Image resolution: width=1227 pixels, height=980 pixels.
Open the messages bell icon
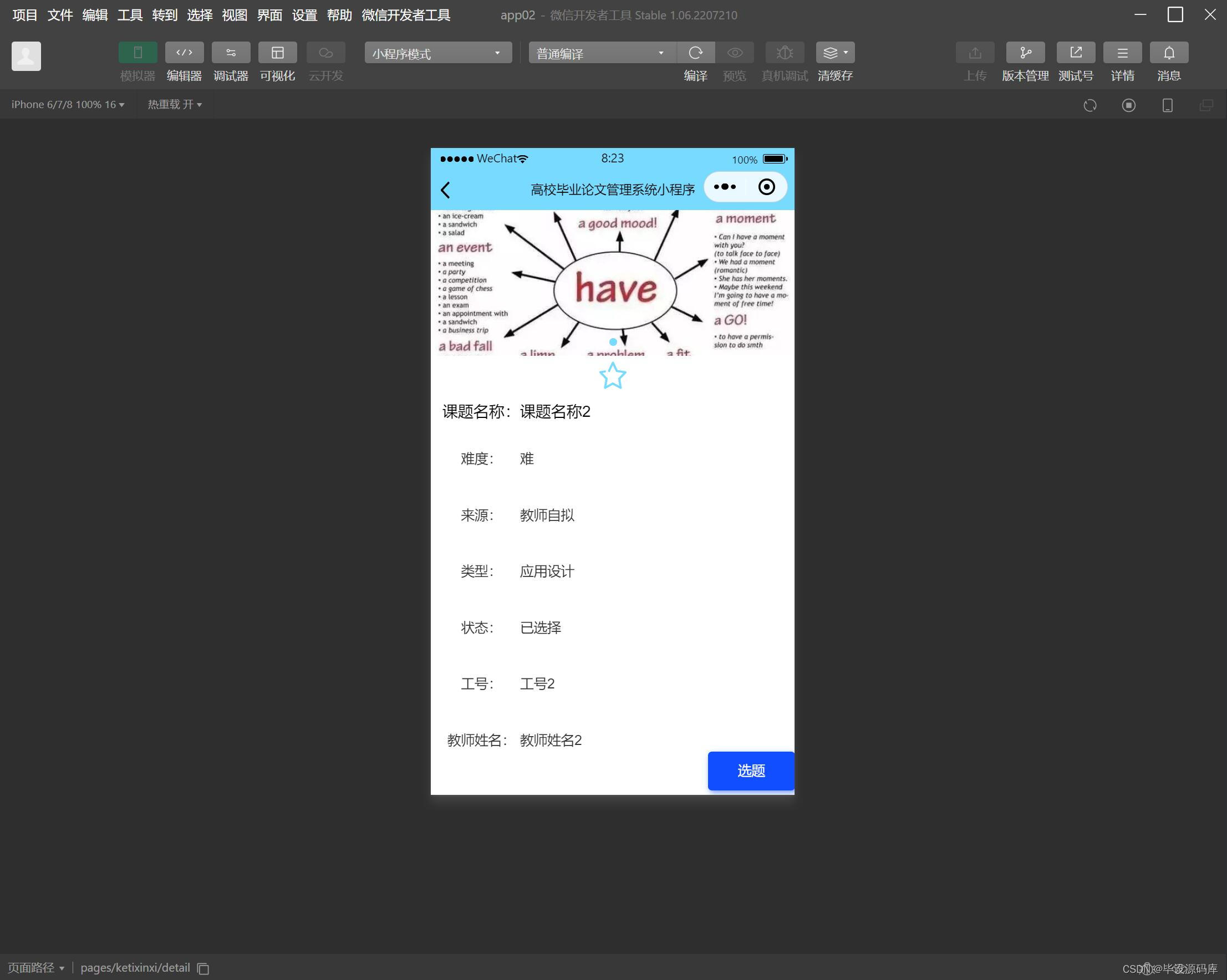pos(1168,53)
